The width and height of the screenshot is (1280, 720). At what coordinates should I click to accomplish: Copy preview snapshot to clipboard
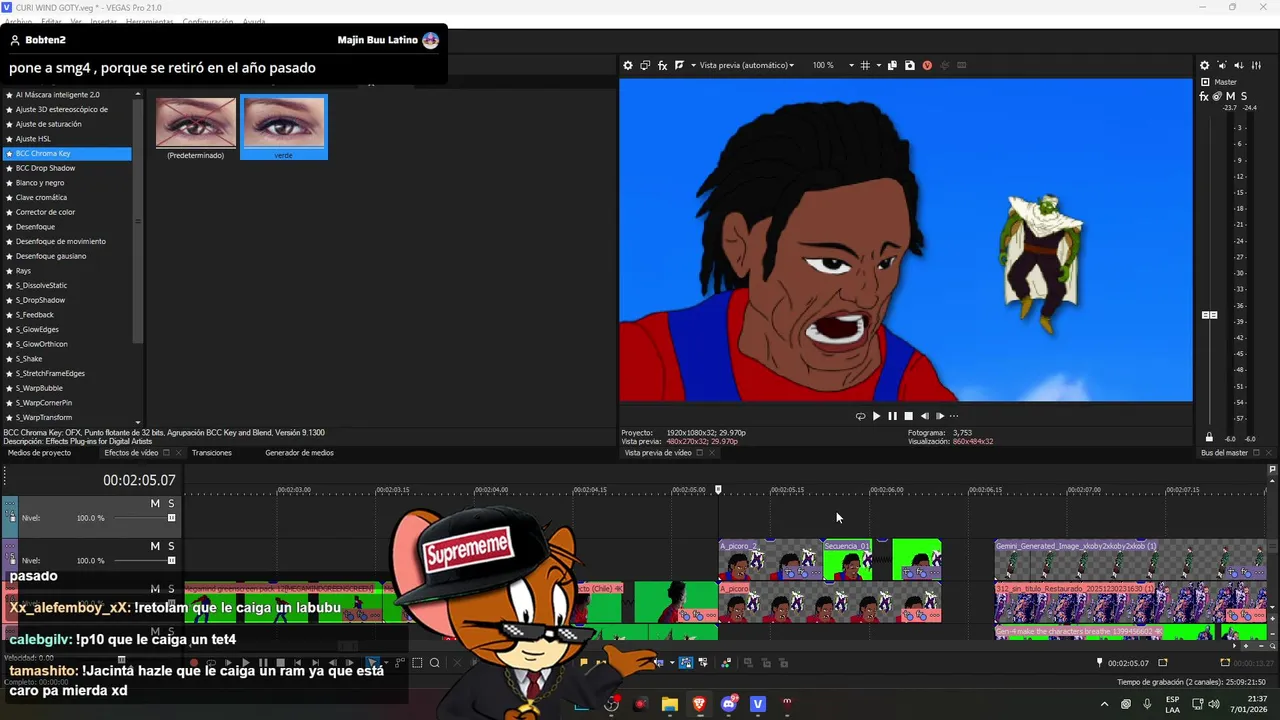coord(892,65)
